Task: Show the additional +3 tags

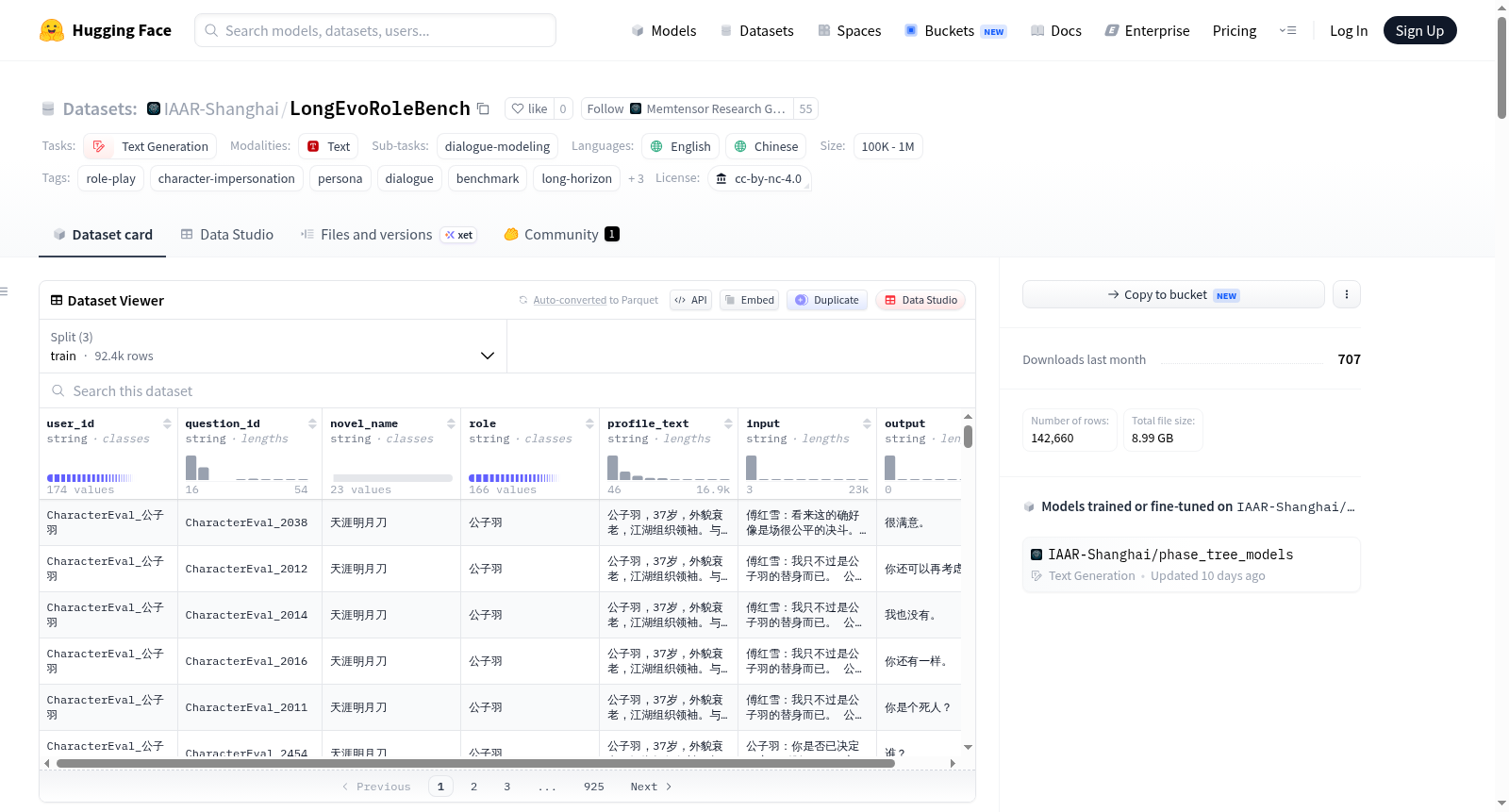Action: point(636,178)
